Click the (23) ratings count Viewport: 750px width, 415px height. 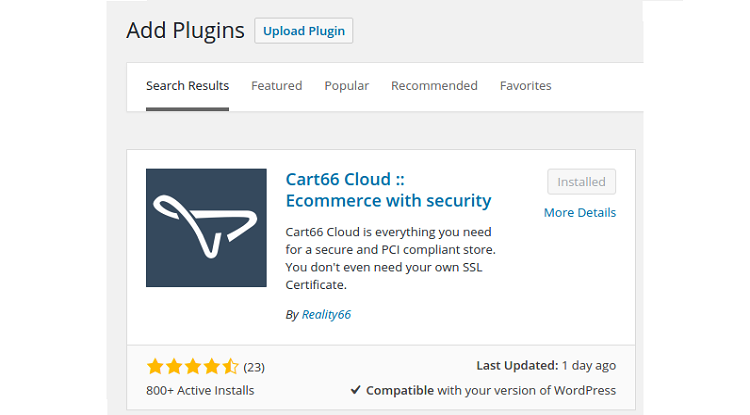pos(254,367)
